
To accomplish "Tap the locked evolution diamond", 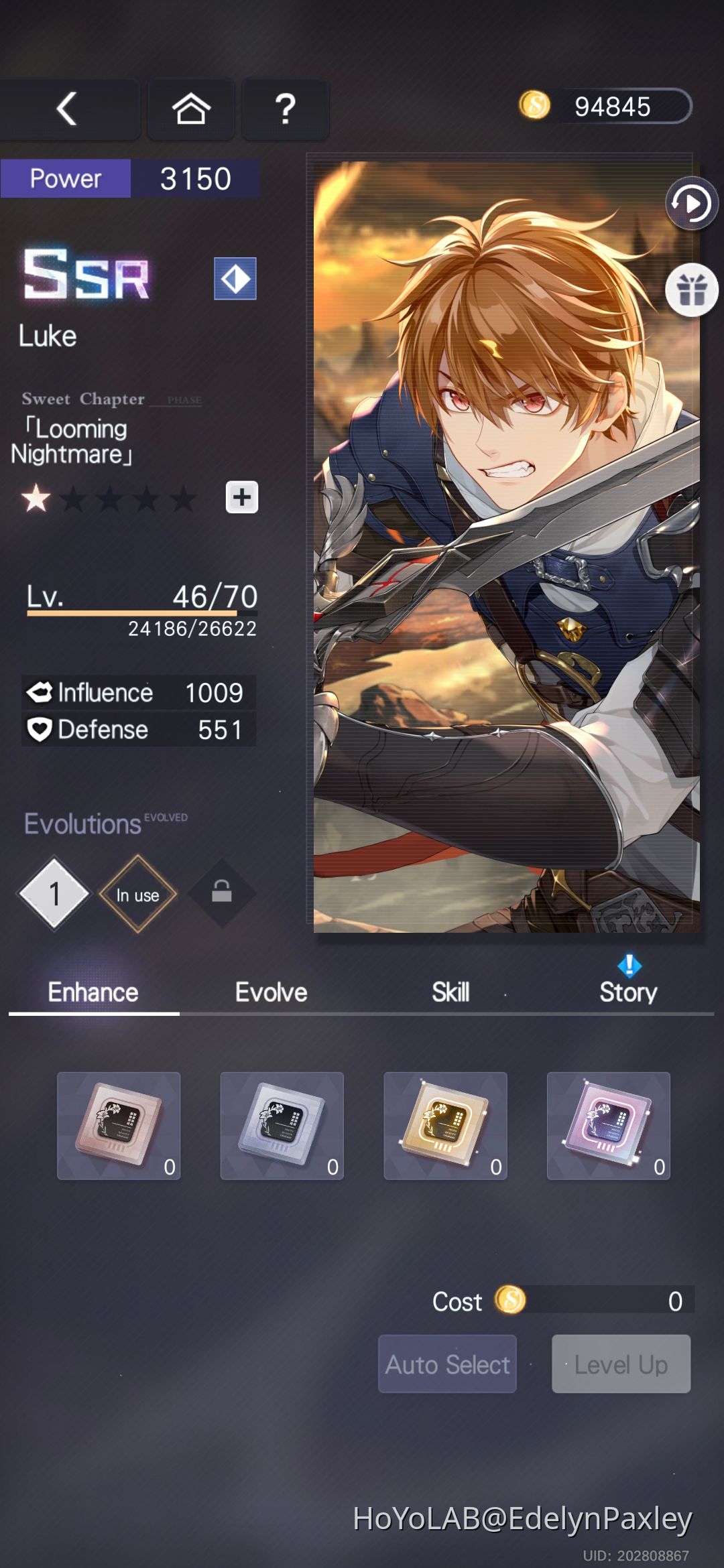I will [x=222, y=893].
